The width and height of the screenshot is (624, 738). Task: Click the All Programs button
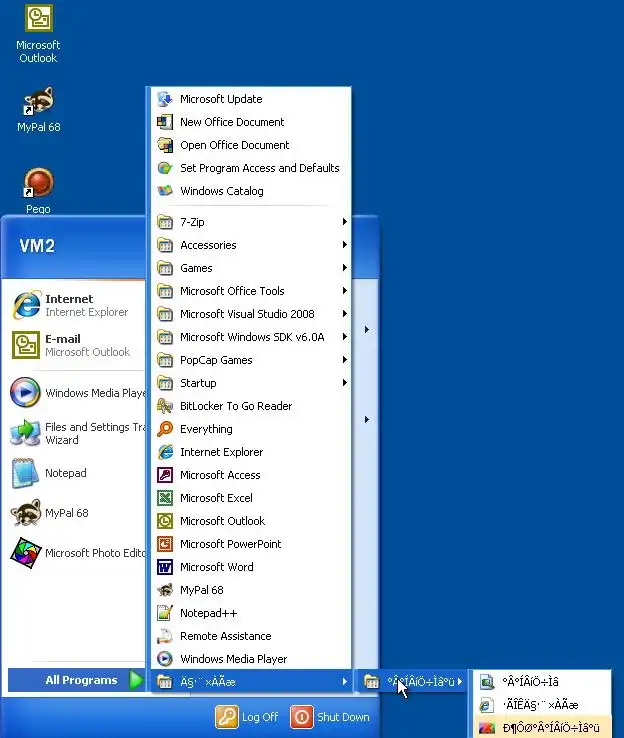tap(78, 680)
